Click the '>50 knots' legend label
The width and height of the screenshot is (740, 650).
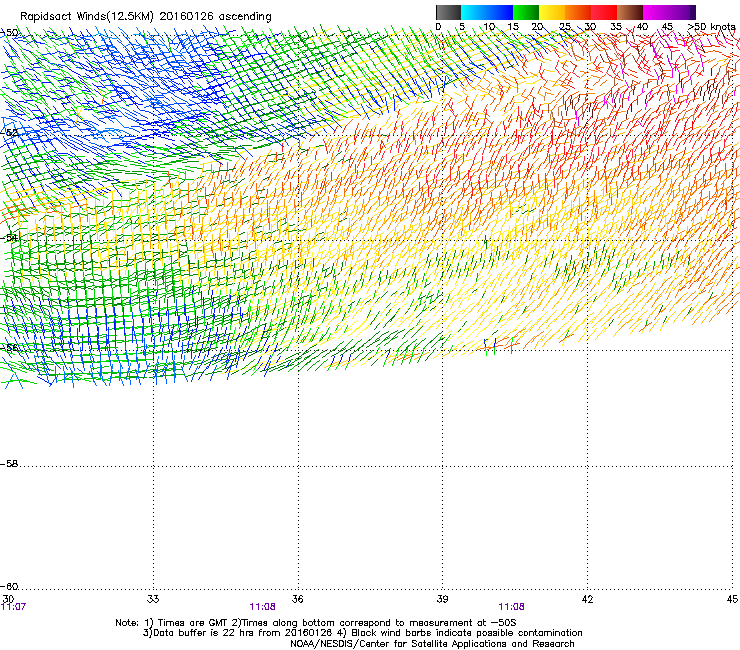click(711, 27)
